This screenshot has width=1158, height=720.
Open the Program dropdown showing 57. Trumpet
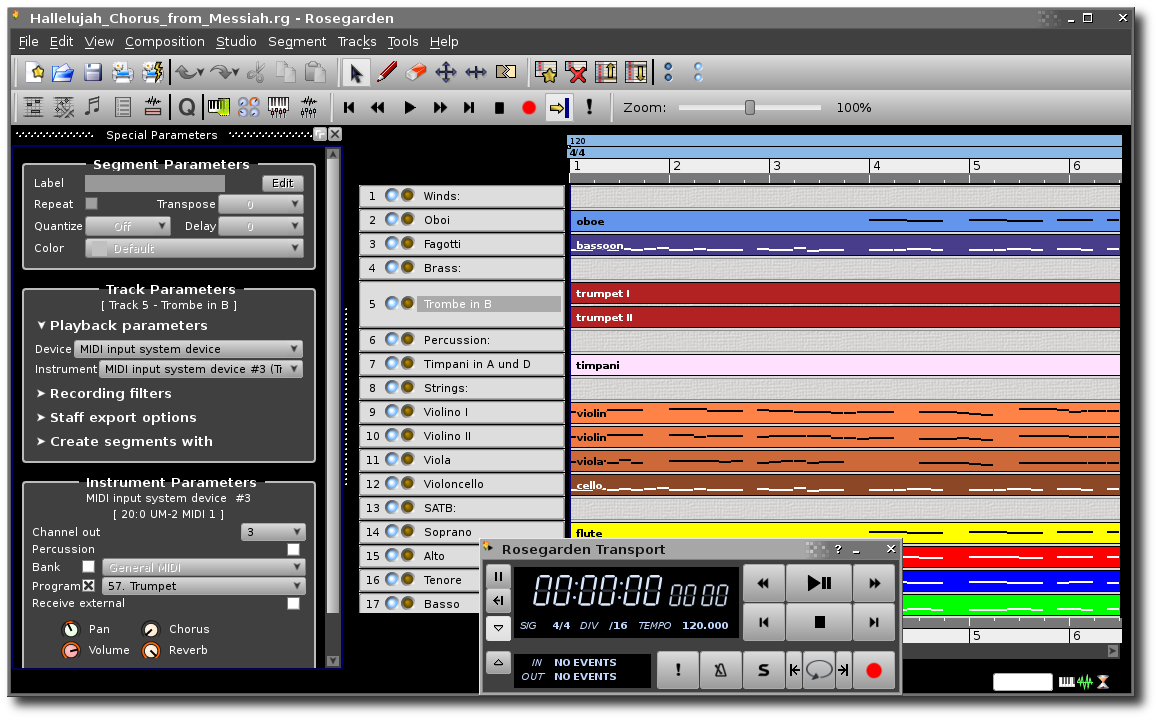[203, 586]
